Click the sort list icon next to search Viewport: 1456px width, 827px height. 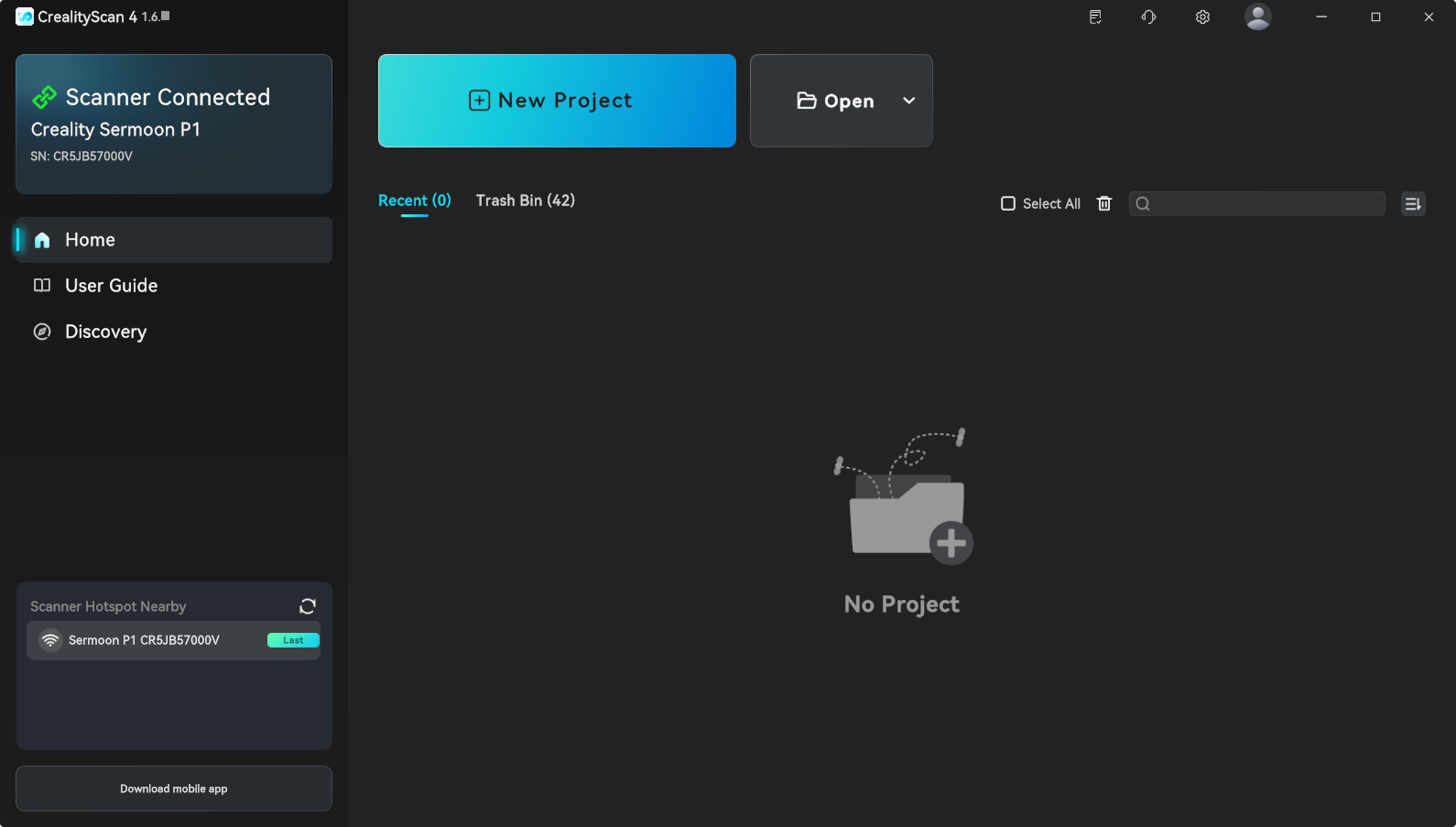pos(1413,204)
